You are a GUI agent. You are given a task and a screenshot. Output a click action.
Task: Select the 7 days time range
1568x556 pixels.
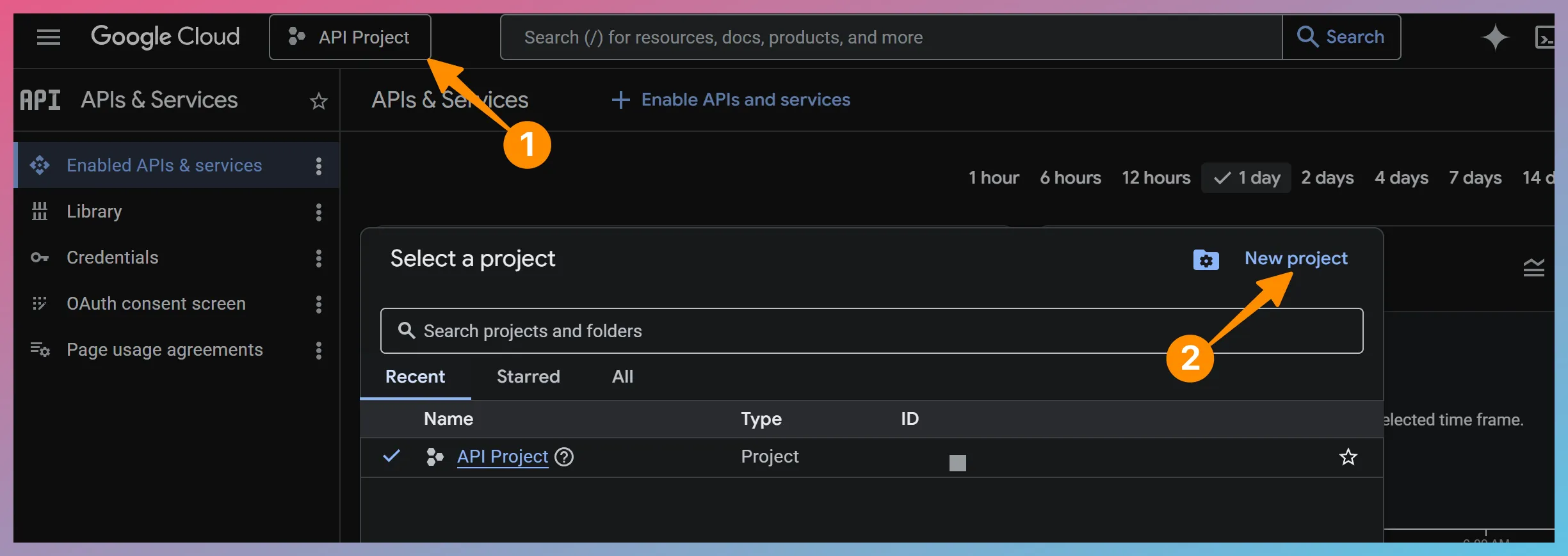[1475, 177]
